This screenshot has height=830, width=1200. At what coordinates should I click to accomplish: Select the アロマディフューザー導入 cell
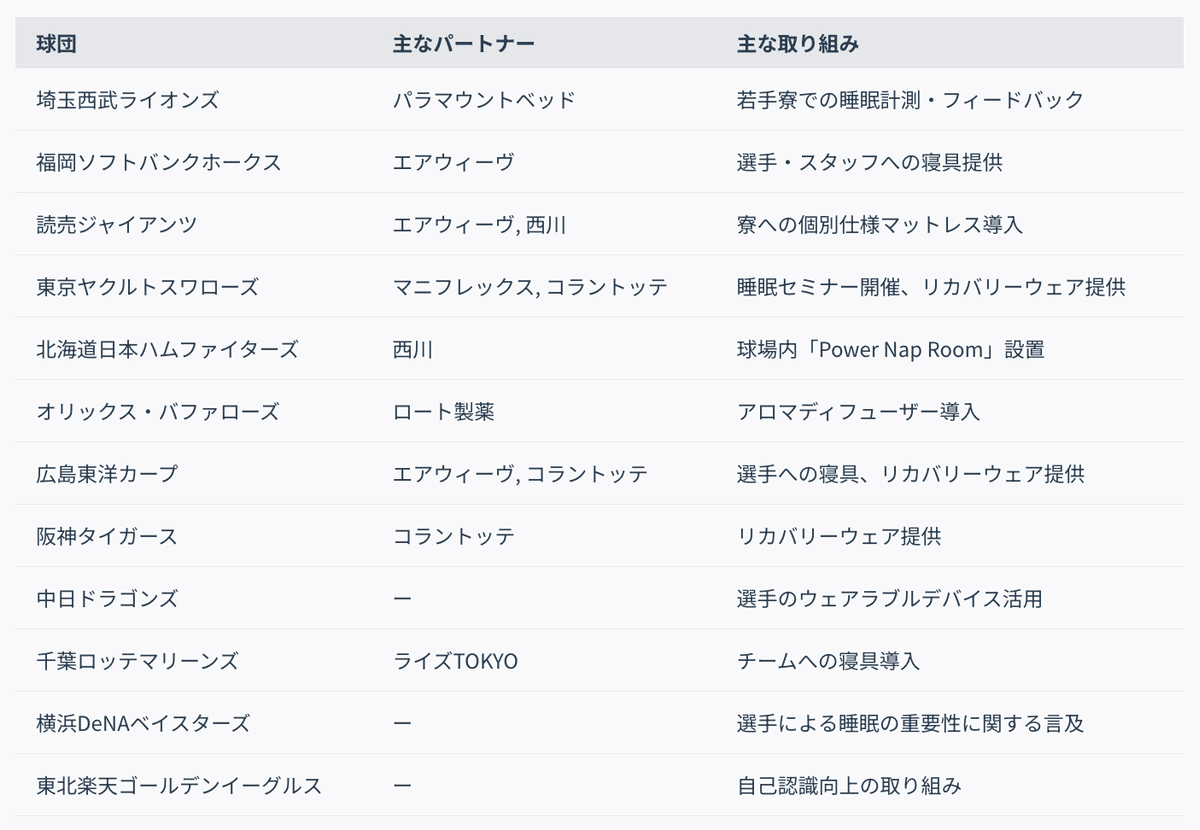coord(858,411)
